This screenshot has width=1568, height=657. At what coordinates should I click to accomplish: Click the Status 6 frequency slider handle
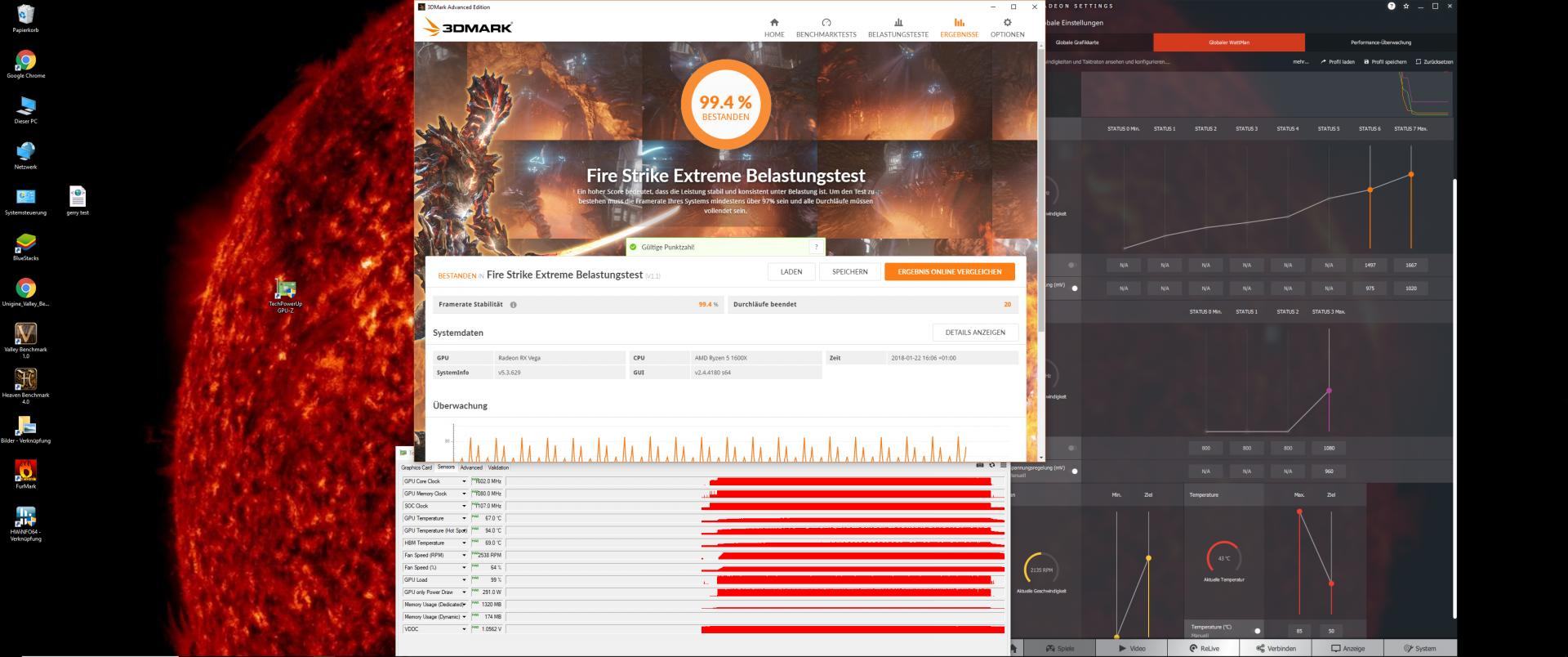[1370, 190]
